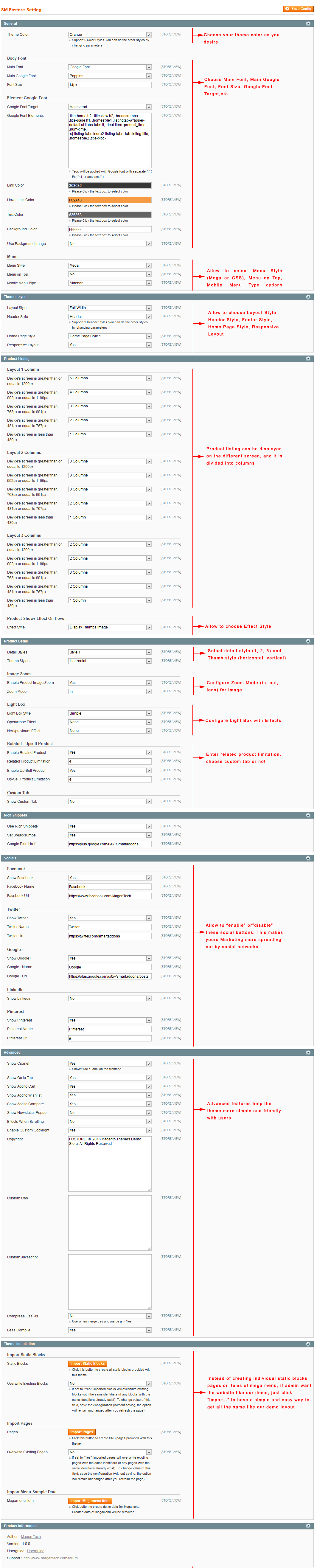Click the Import Static Blocks button
The width and height of the screenshot is (314, 1568).
(88, 1364)
